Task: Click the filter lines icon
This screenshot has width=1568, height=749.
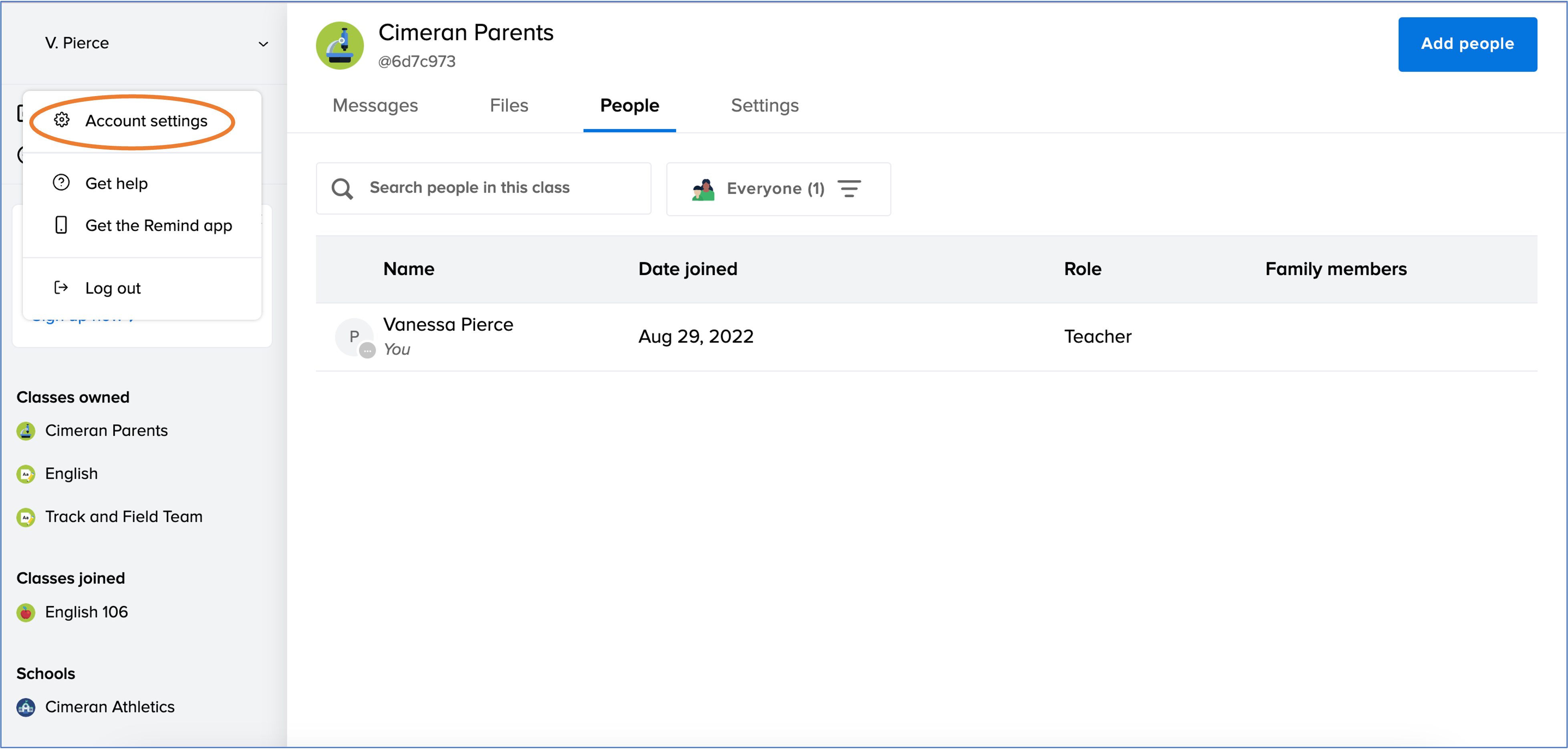Action: (849, 189)
